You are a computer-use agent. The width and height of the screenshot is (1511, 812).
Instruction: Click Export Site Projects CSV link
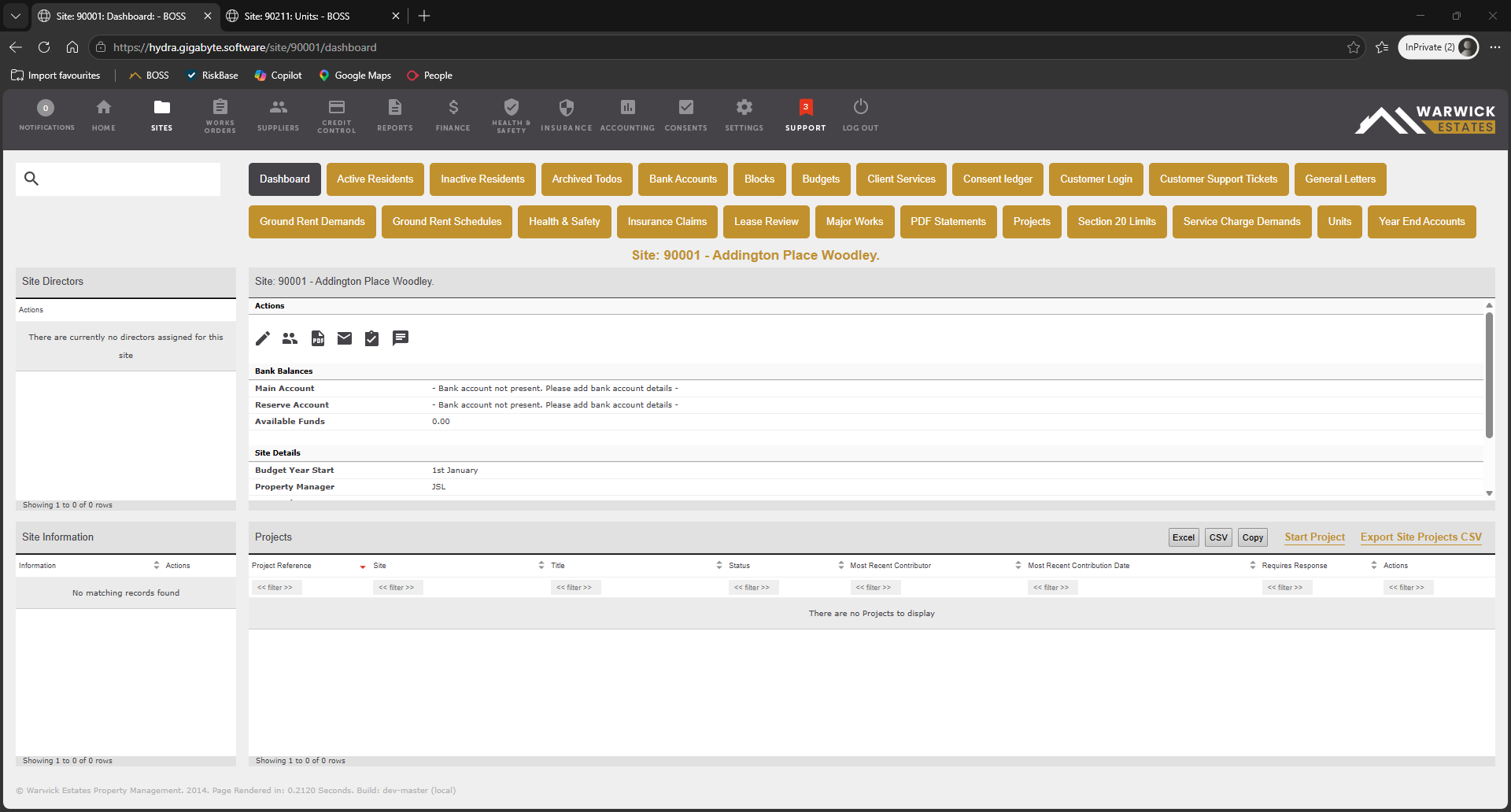pyautogui.click(x=1421, y=537)
